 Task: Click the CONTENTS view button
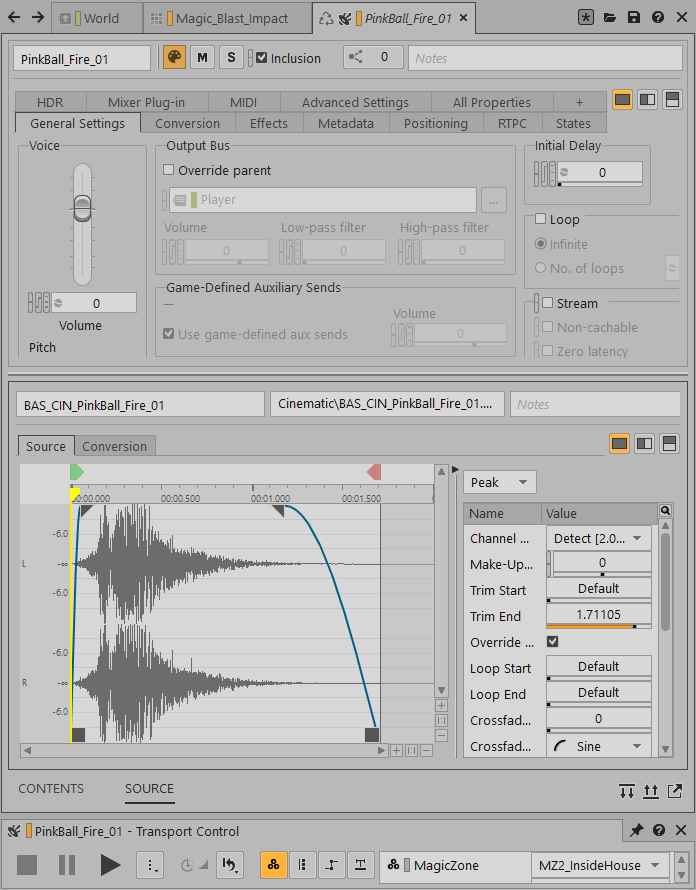(x=51, y=789)
